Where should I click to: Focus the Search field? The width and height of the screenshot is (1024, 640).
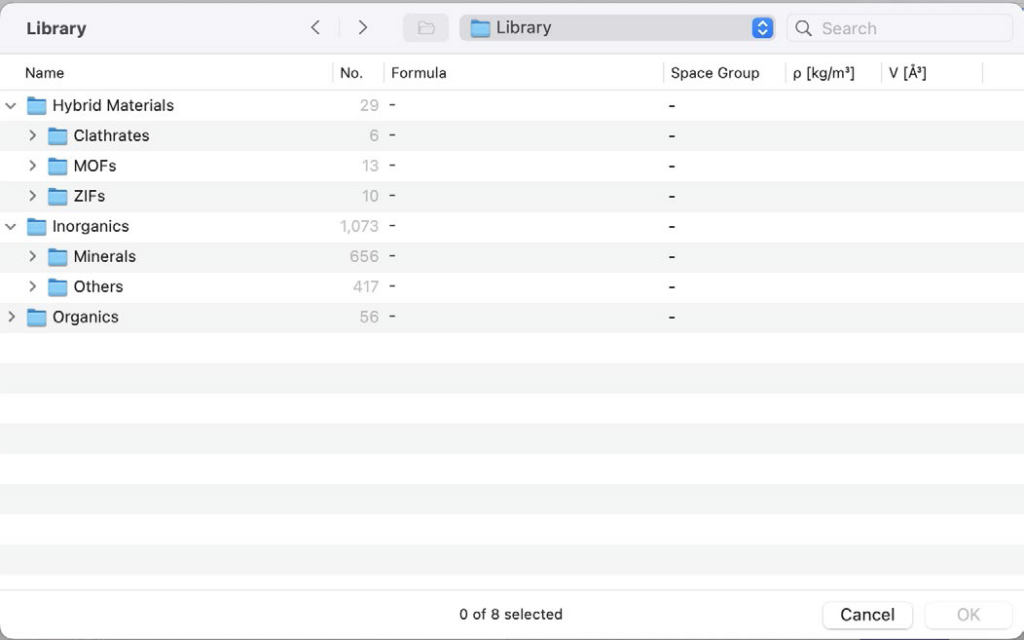pyautogui.click(x=910, y=28)
